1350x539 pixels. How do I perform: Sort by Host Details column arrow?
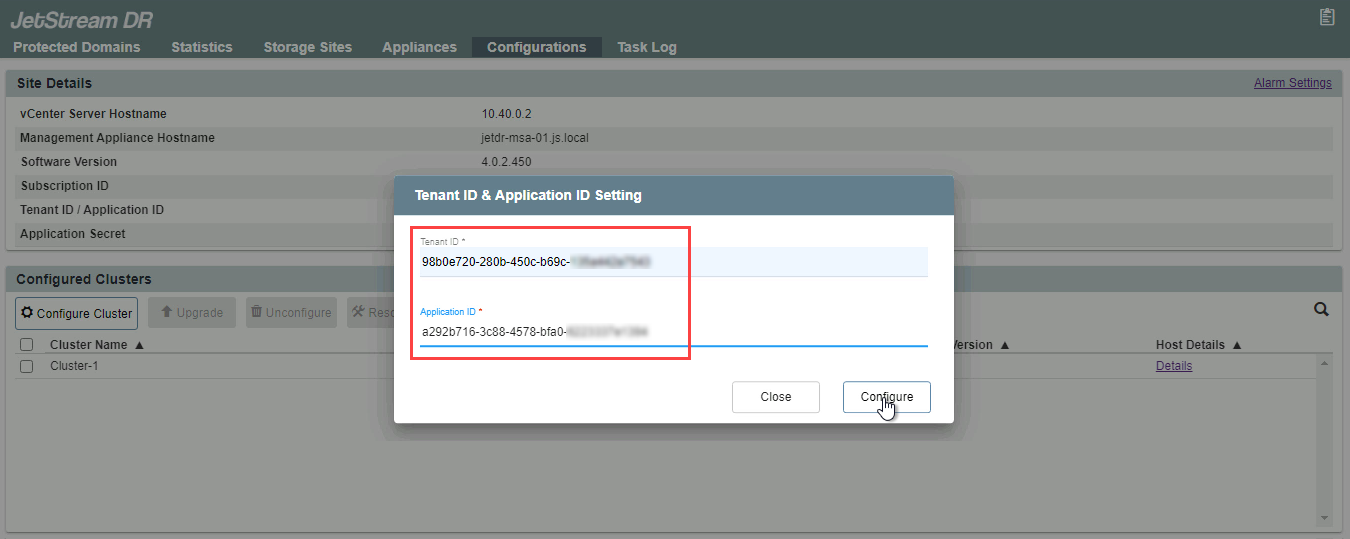pyautogui.click(x=1237, y=345)
